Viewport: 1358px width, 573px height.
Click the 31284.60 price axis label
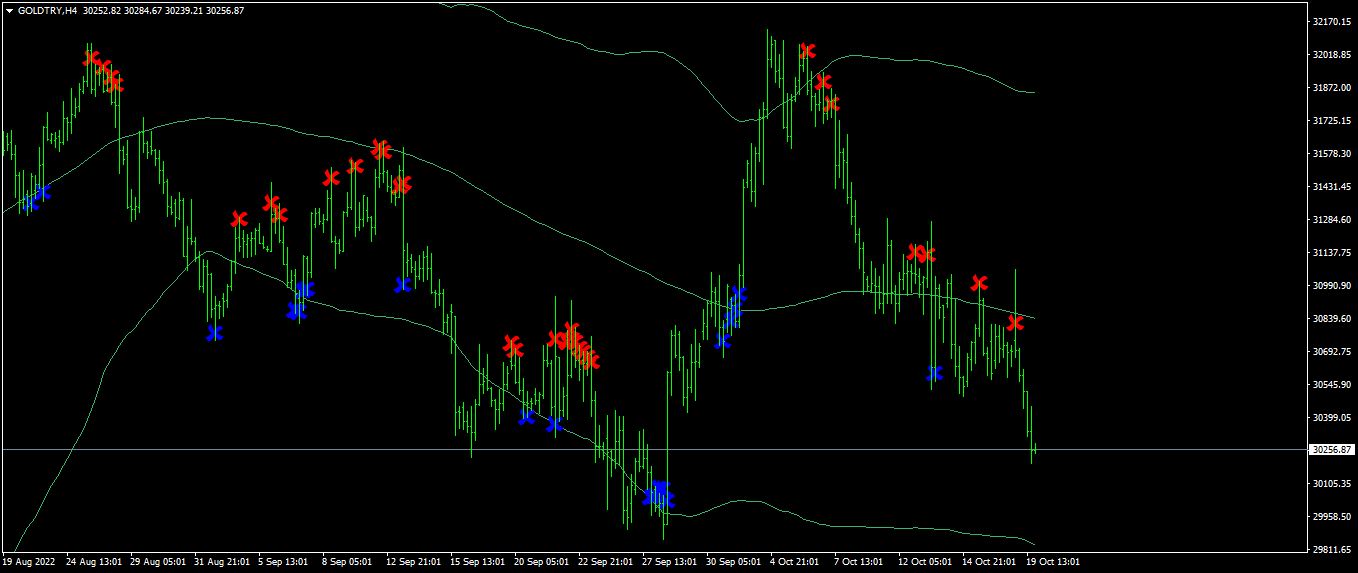(1331, 219)
